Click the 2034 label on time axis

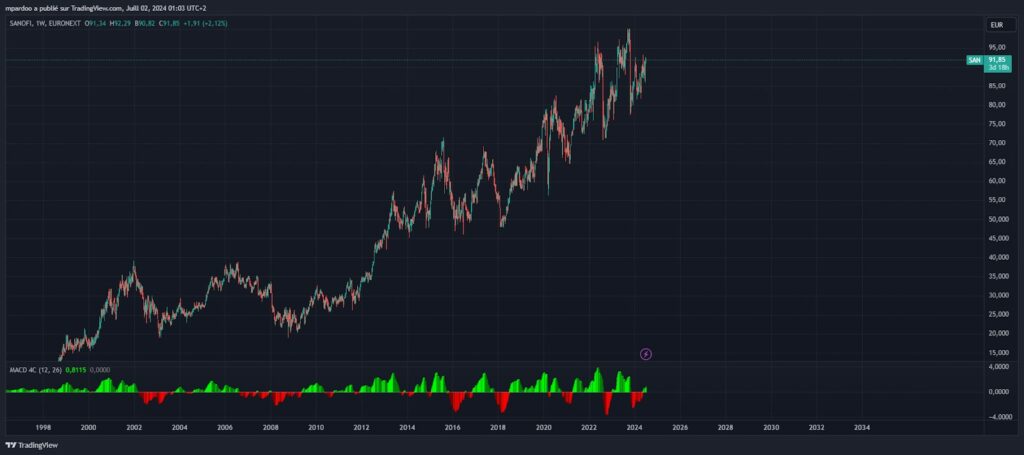tap(862, 427)
